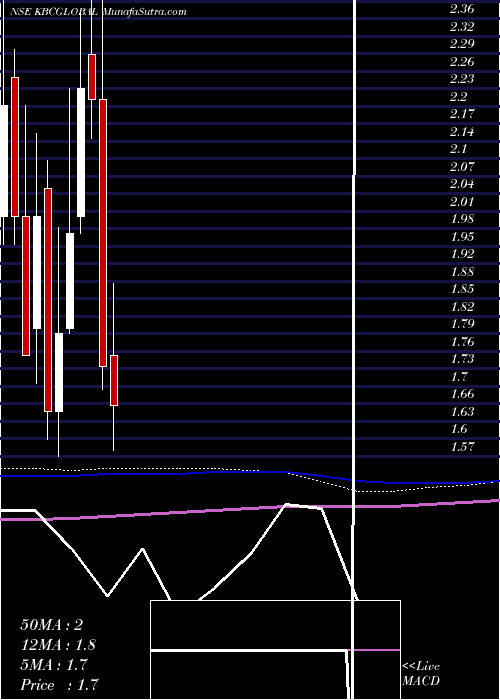The image size is (500, 700).
Task: Select the 1.57 price axis label
Action: point(462,447)
